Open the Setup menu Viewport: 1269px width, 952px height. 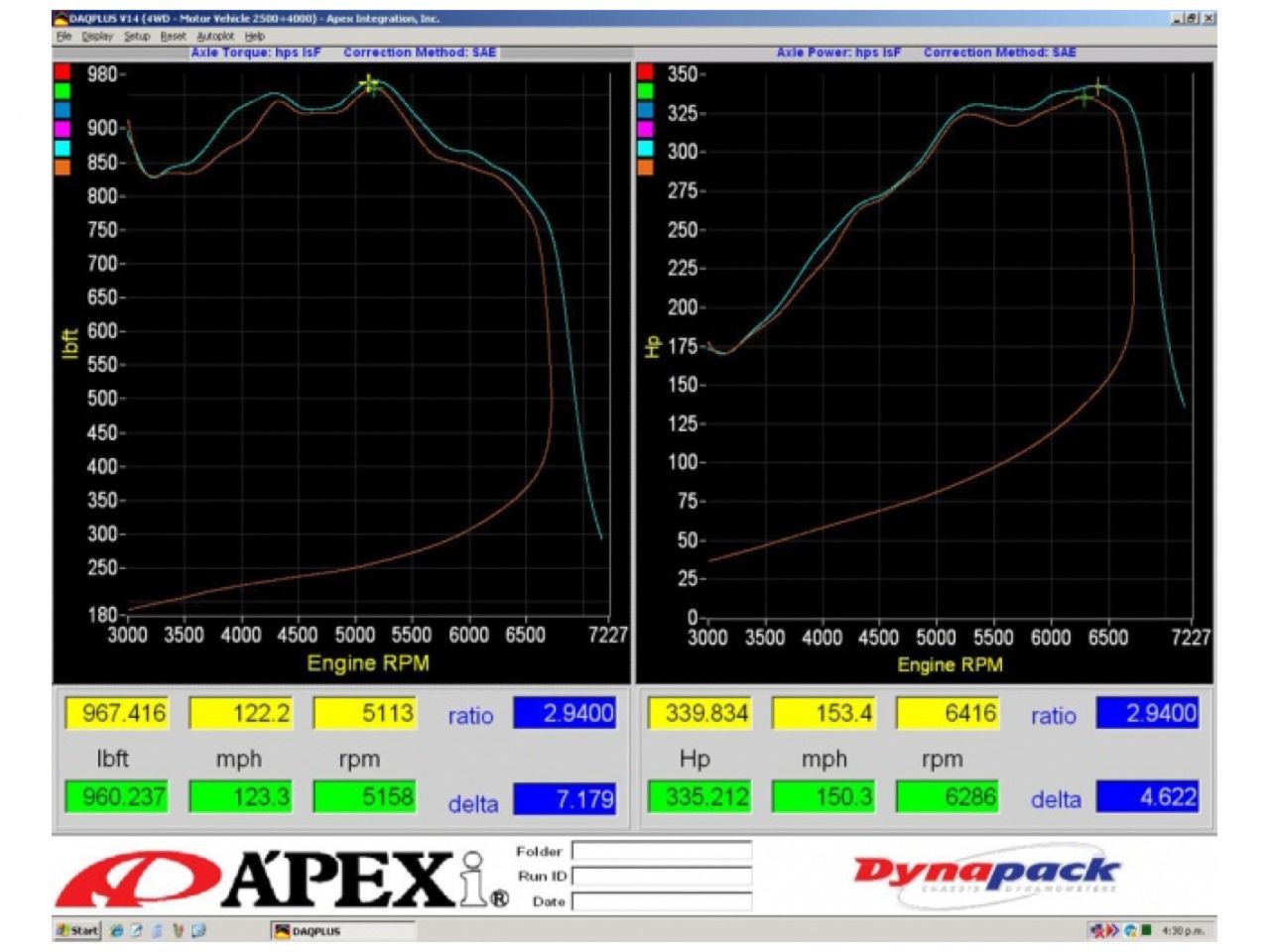(x=137, y=36)
